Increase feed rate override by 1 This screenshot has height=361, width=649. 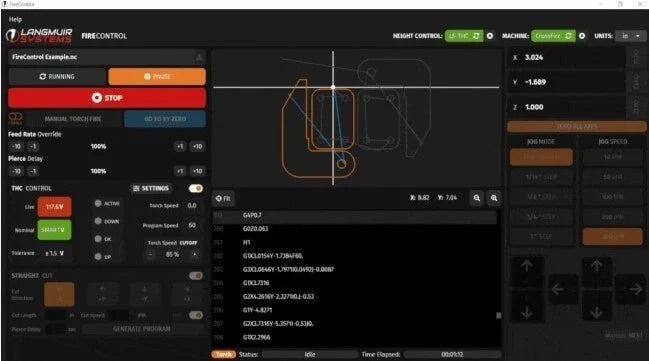180,147
